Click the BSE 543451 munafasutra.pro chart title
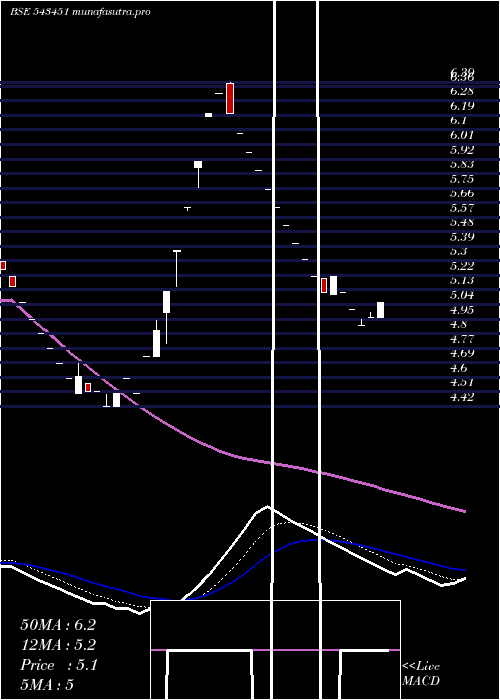 pyautogui.click(x=80, y=12)
